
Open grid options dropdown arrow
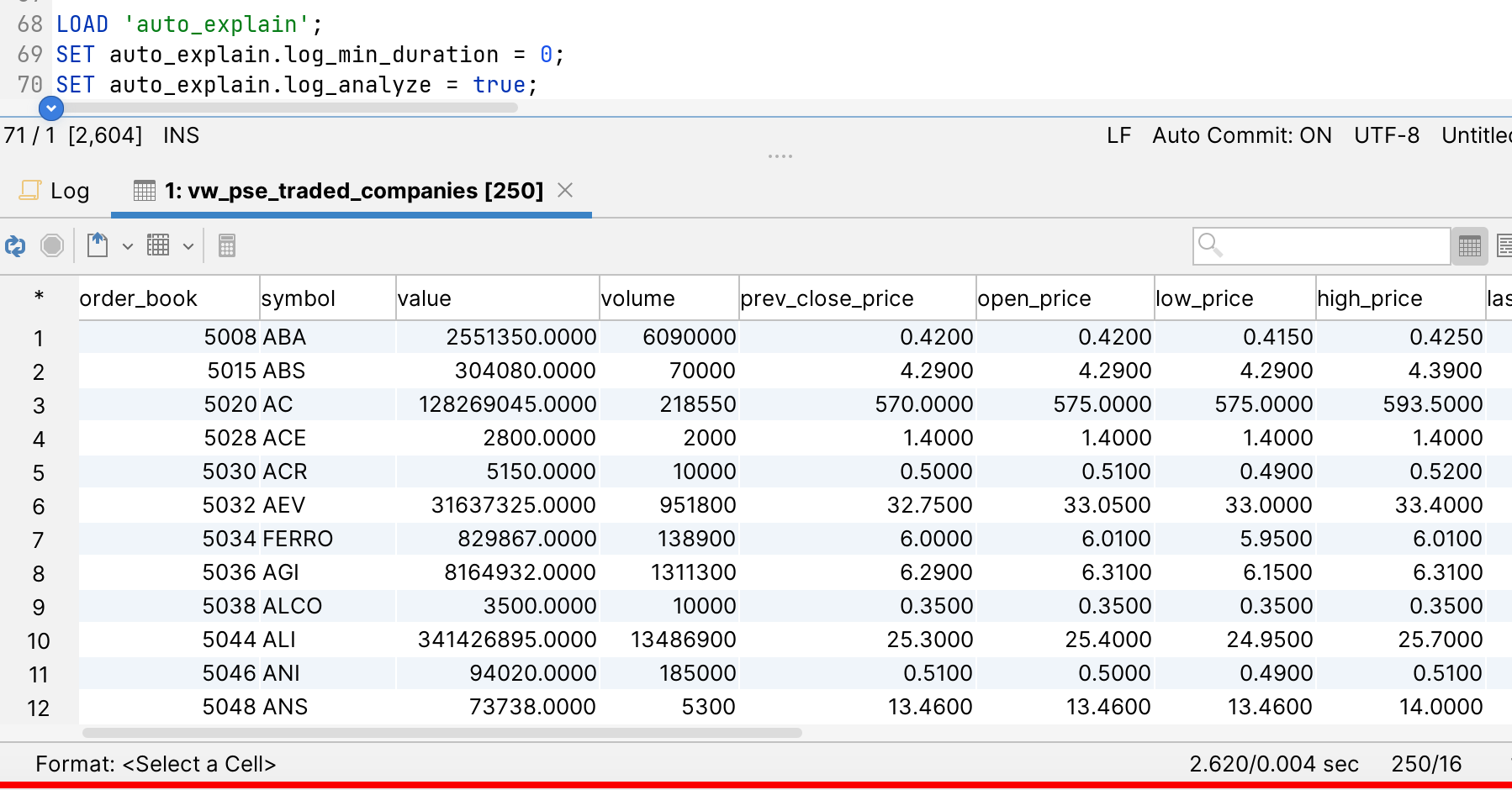click(x=188, y=246)
